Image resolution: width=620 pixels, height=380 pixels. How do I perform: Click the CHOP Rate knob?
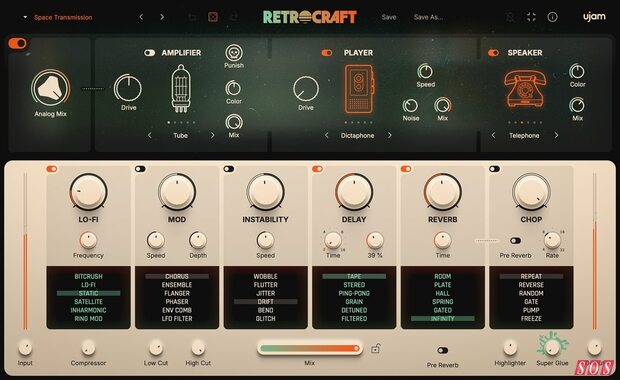[x=552, y=240]
